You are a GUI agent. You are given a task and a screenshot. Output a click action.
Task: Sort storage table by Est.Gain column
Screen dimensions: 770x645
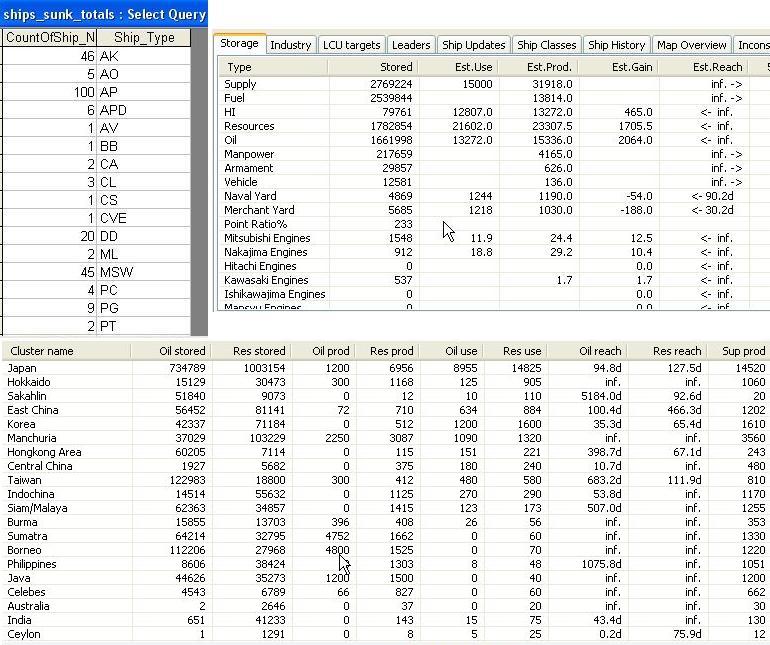coord(617,67)
